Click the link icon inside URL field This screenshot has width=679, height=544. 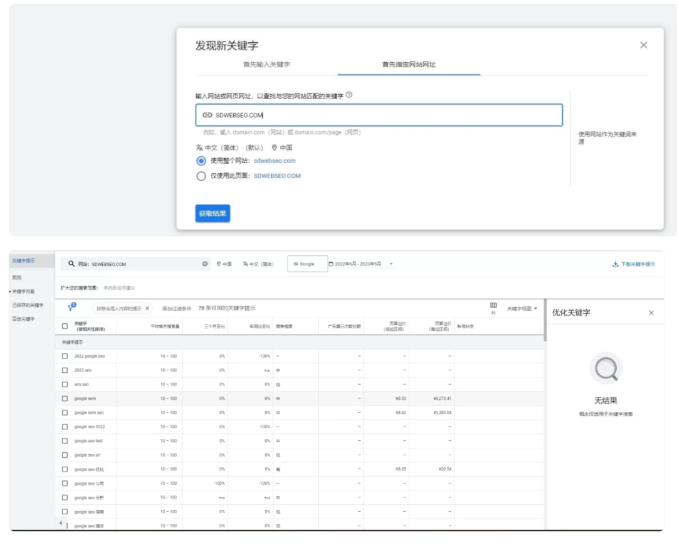click(207, 115)
